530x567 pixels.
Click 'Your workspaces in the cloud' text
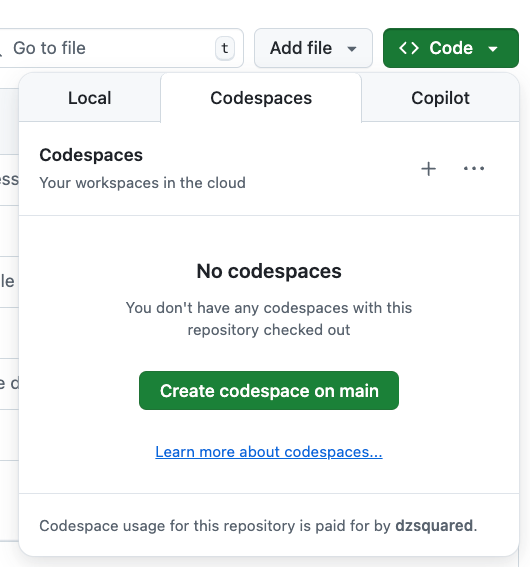(142, 183)
